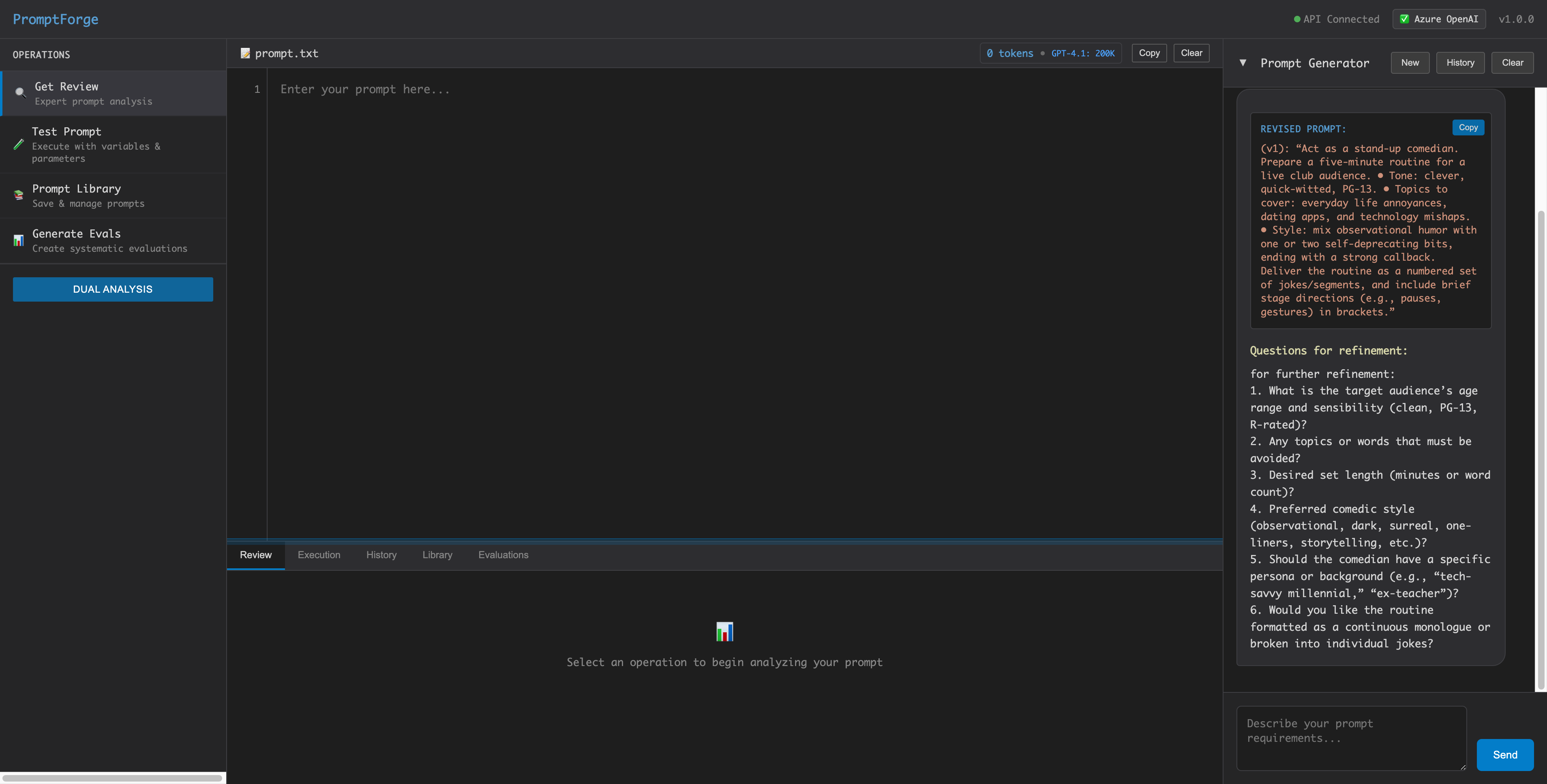Open the Prompt Library operation
The width and height of the screenshot is (1547, 784).
(x=114, y=196)
